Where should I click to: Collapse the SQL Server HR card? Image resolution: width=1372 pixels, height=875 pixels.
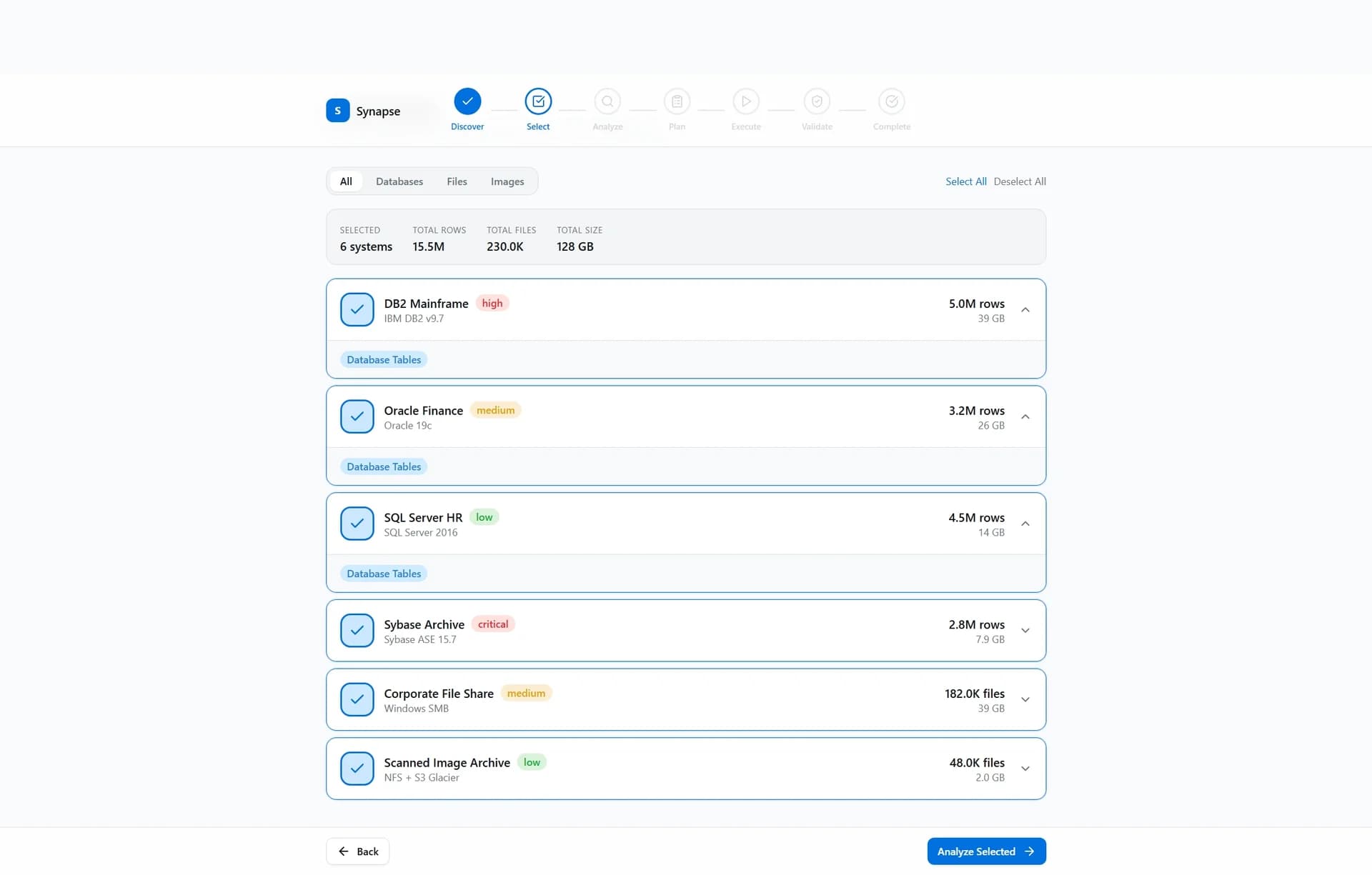pyautogui.click(x=1025, y=524)
